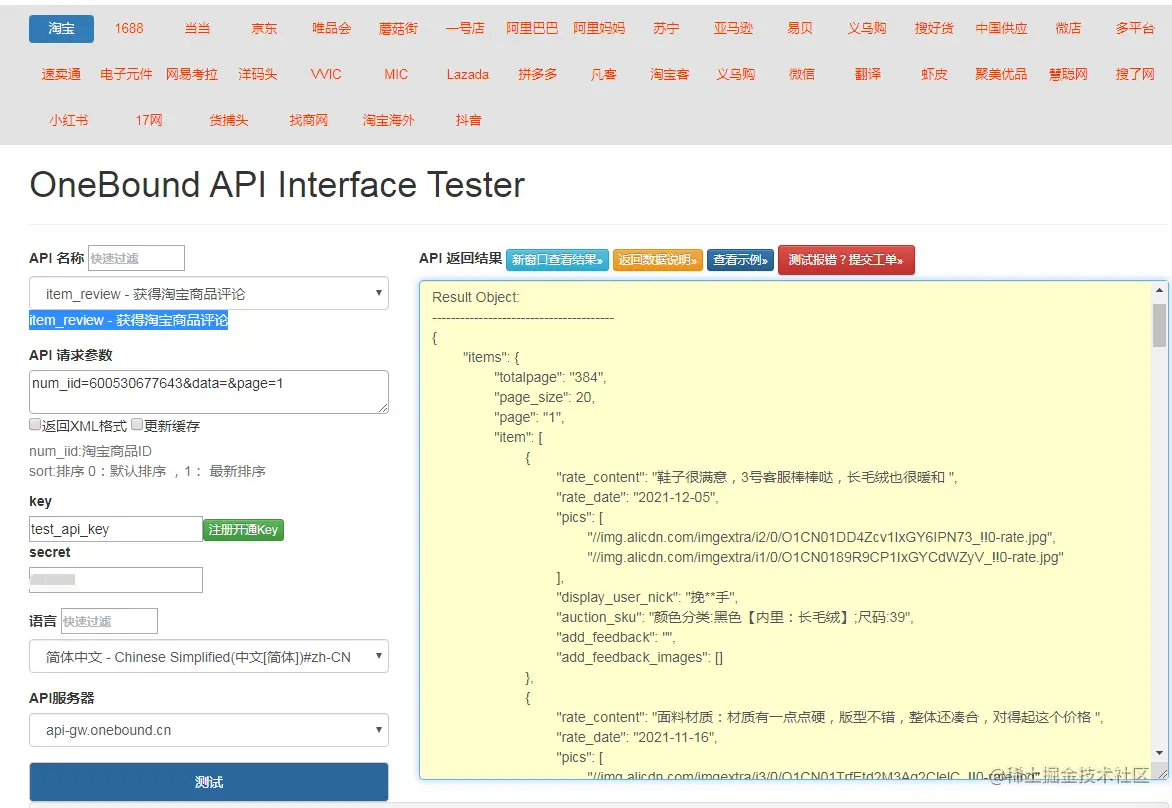Click the "add_feedback_images": [] line
The width and height of the screenshot is (1172, 808).
click(x=639, y=657)
